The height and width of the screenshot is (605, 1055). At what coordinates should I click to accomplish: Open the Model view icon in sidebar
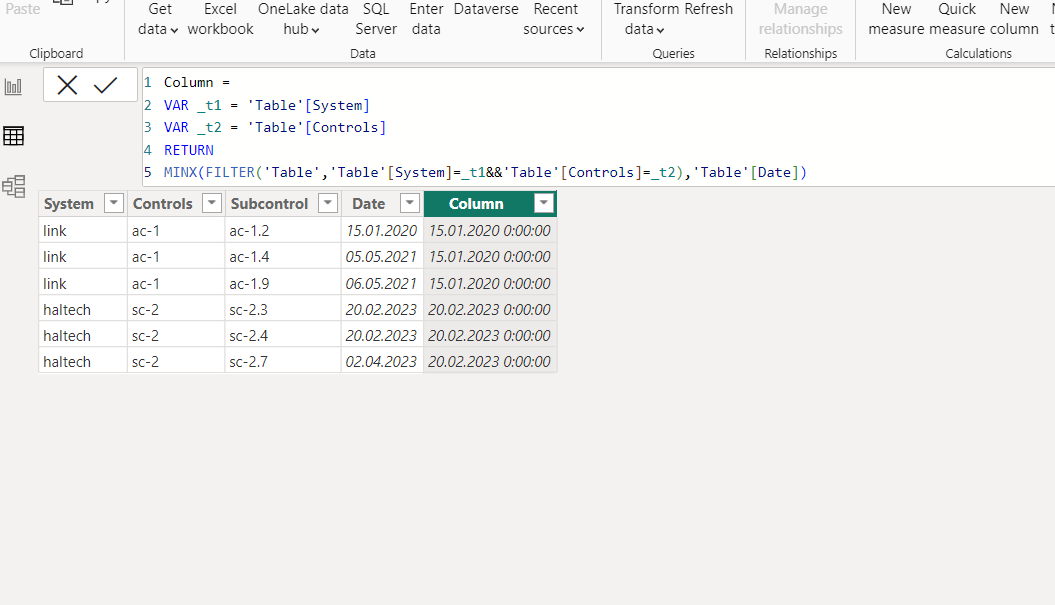coord(13,186)
